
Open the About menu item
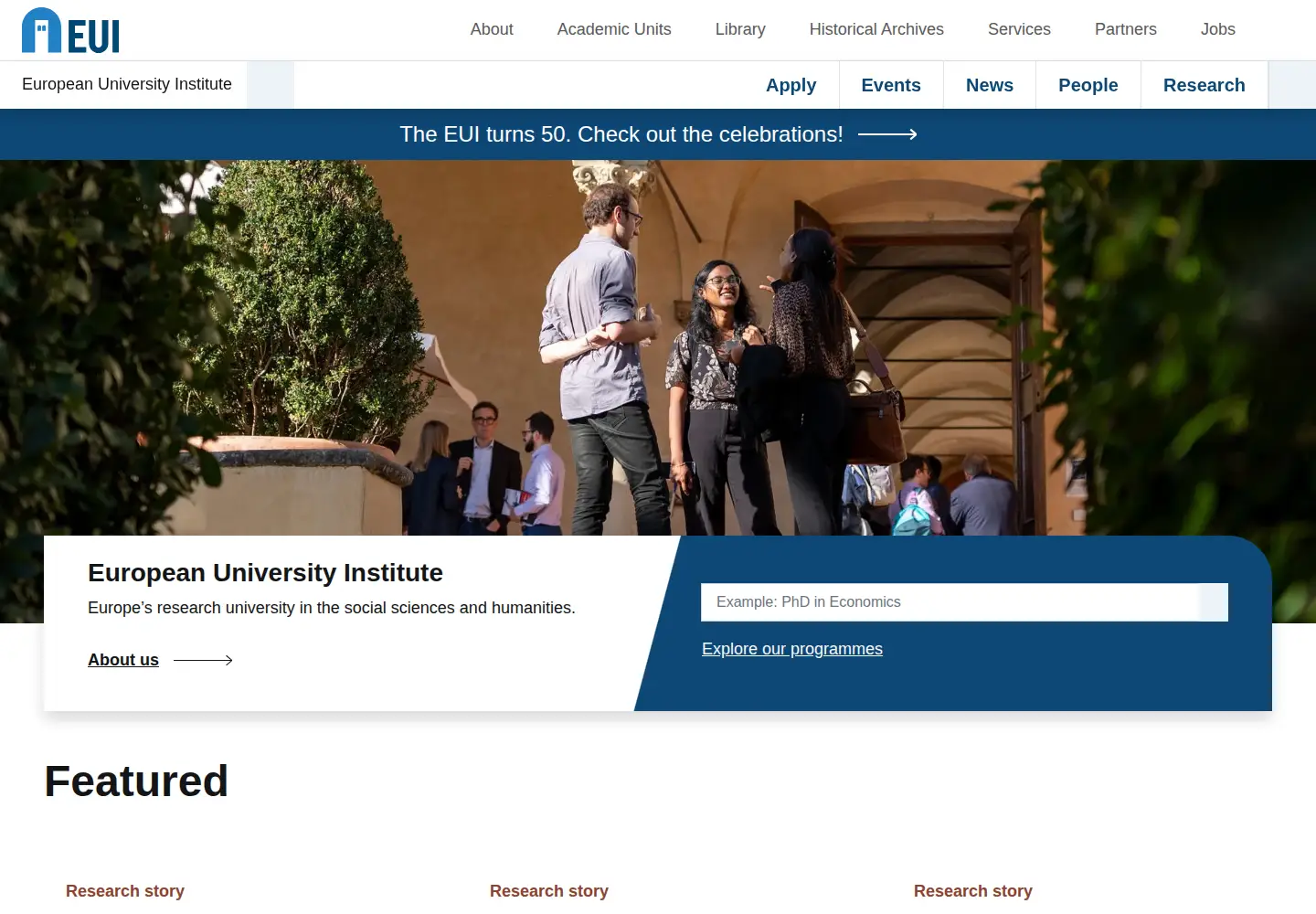(x=492, y=29)
